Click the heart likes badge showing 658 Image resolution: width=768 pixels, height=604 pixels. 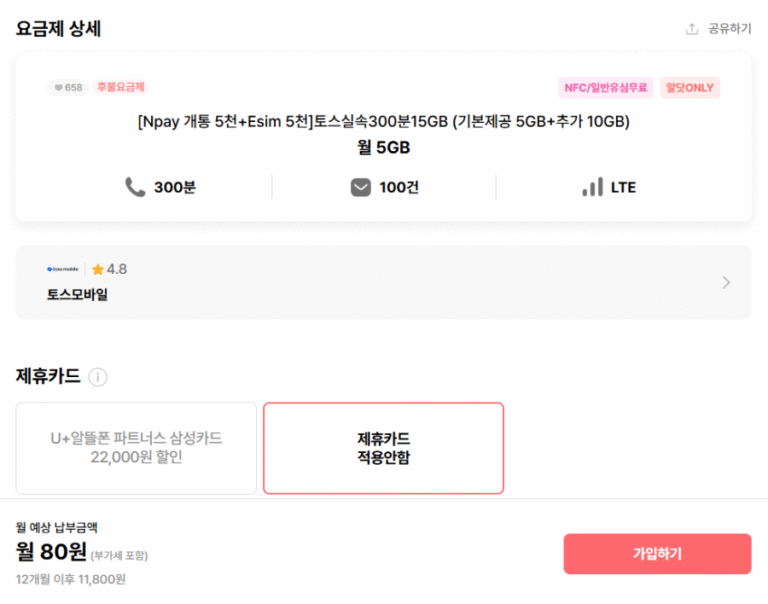coord(68,88)
